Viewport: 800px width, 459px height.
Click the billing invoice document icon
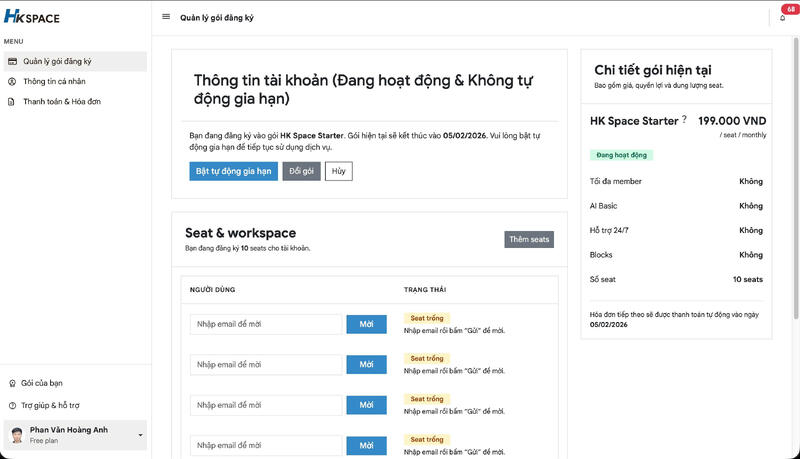(11, 101)
